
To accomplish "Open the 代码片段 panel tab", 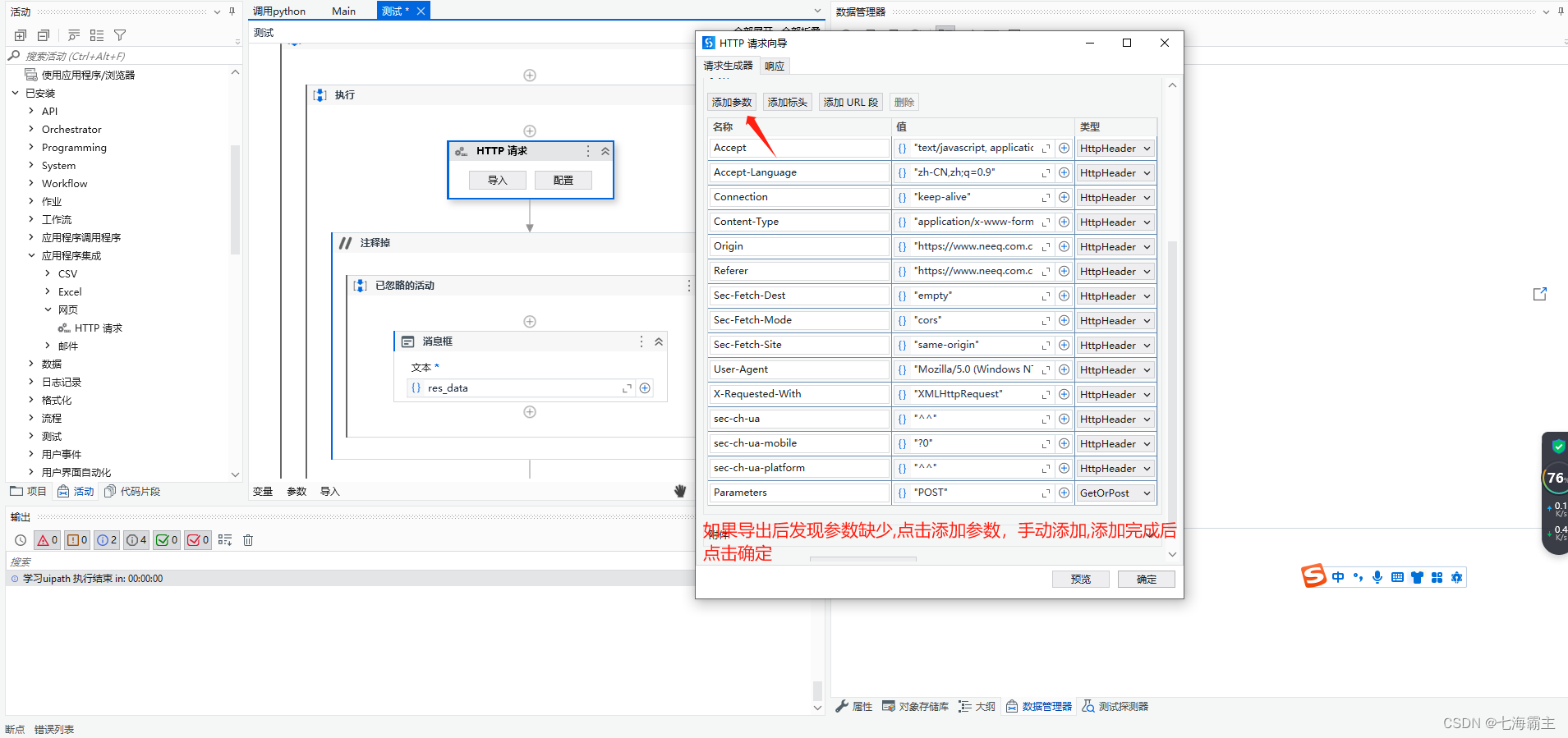I will [x=132, y=492].
